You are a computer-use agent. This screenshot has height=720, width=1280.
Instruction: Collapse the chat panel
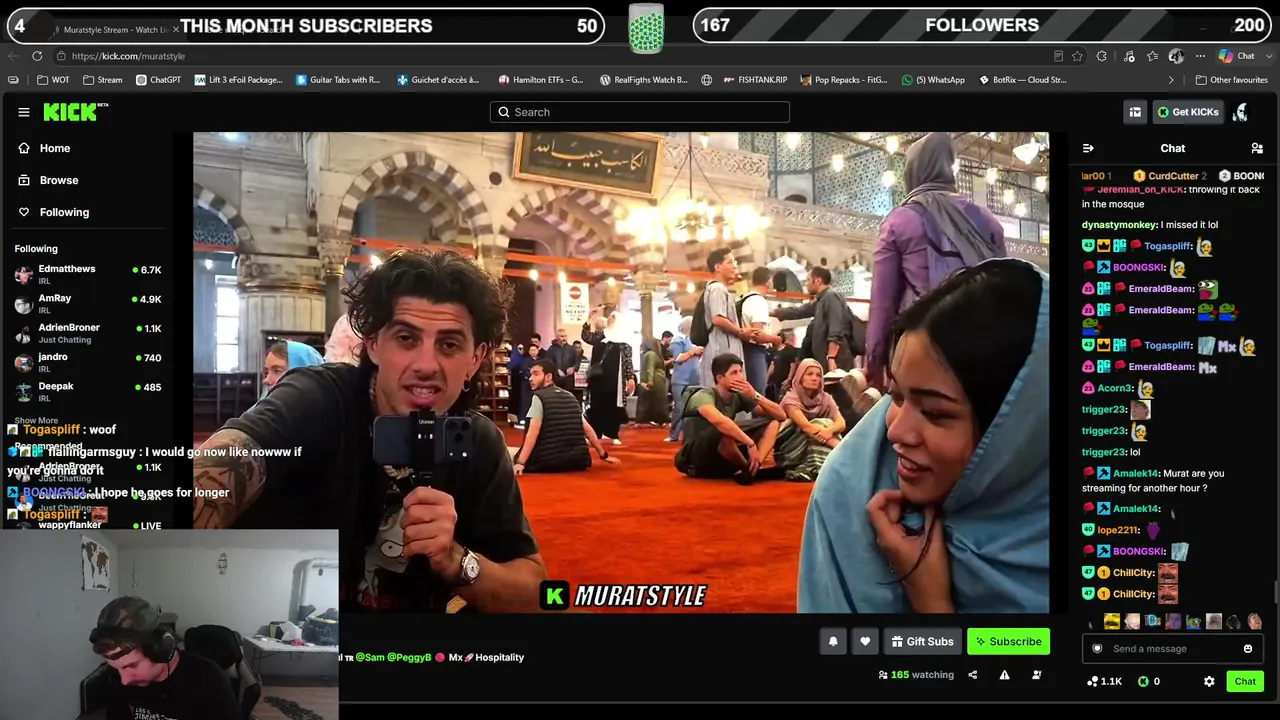coord(1088,148)
